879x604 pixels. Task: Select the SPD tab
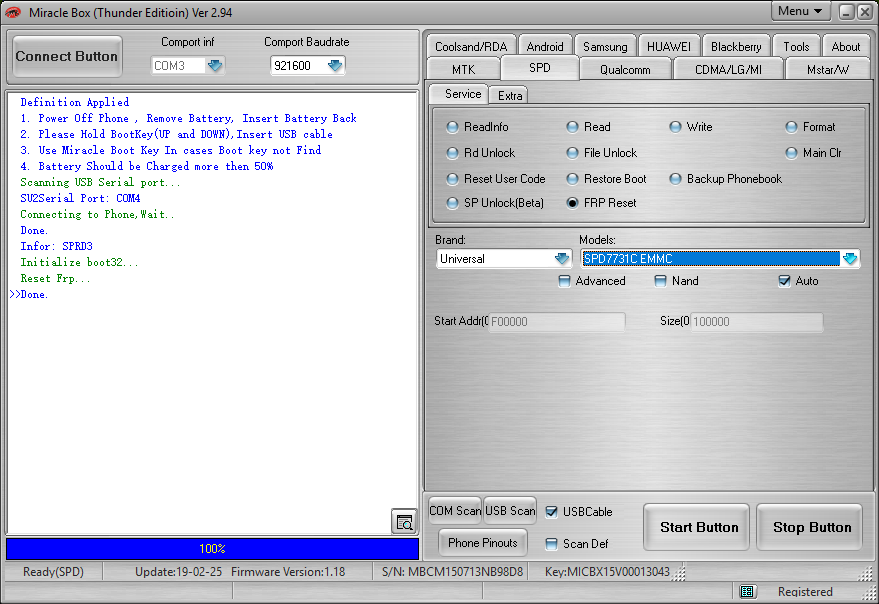[x=540, y=68]
